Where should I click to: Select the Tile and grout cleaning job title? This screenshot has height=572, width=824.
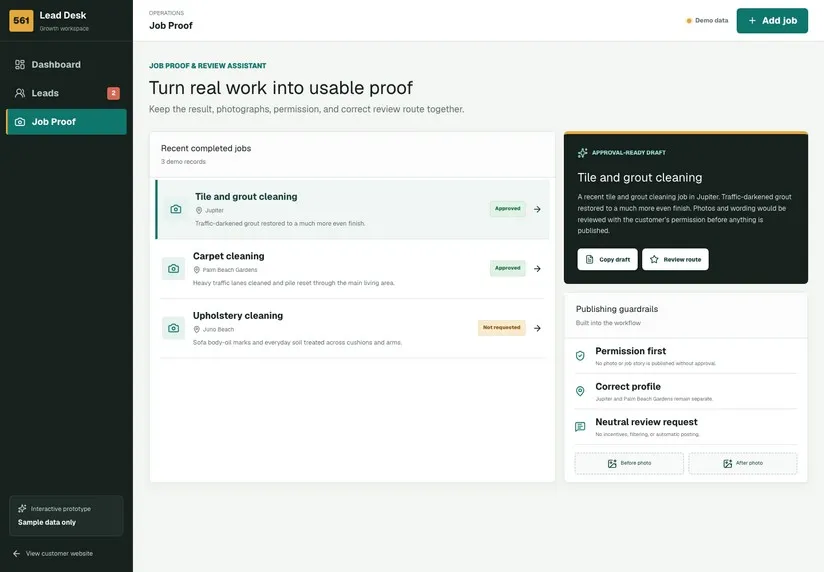point(246,197)
